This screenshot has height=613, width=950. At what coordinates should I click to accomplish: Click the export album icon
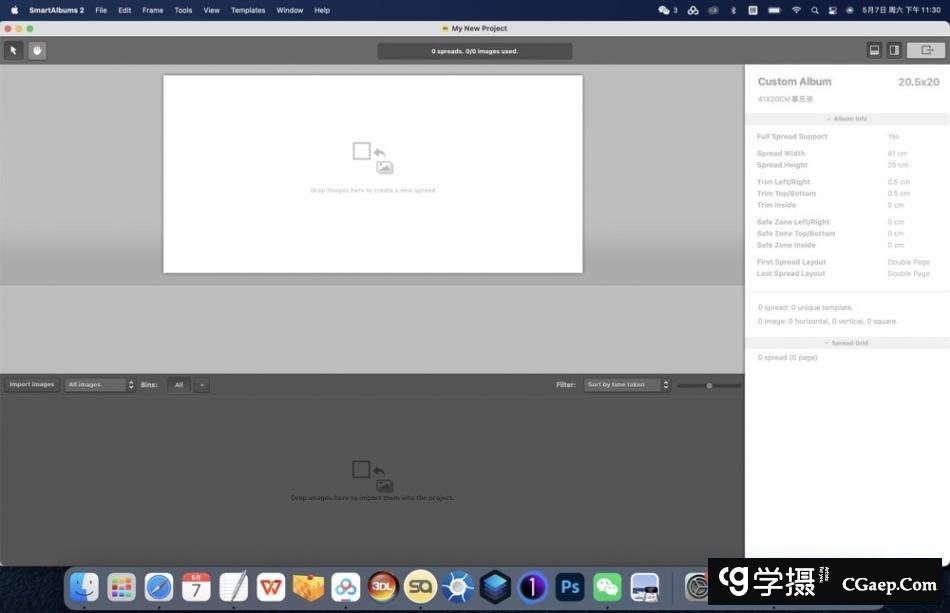(x=926, y=50)
